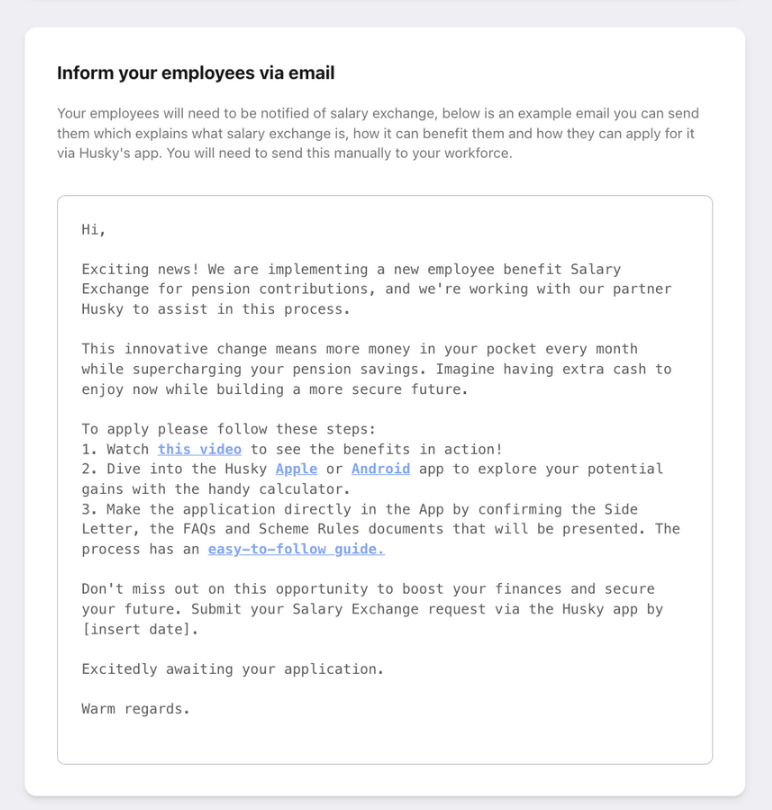This screenshot has height=810, width=772.
Task: Visit the "easy-to-follow guide" link
Action: click(x=295, y=549)
